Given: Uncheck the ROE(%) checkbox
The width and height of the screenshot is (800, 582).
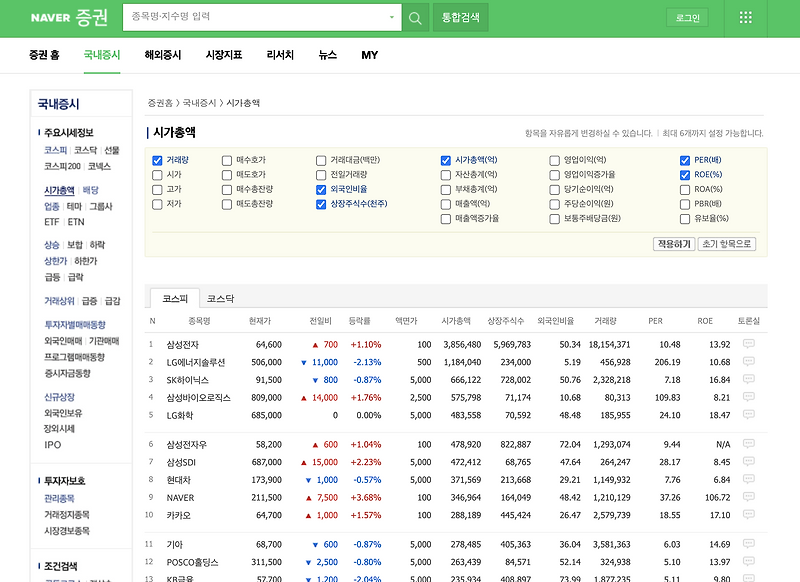Looking at the screenshot, I should (x=685, y=175).
